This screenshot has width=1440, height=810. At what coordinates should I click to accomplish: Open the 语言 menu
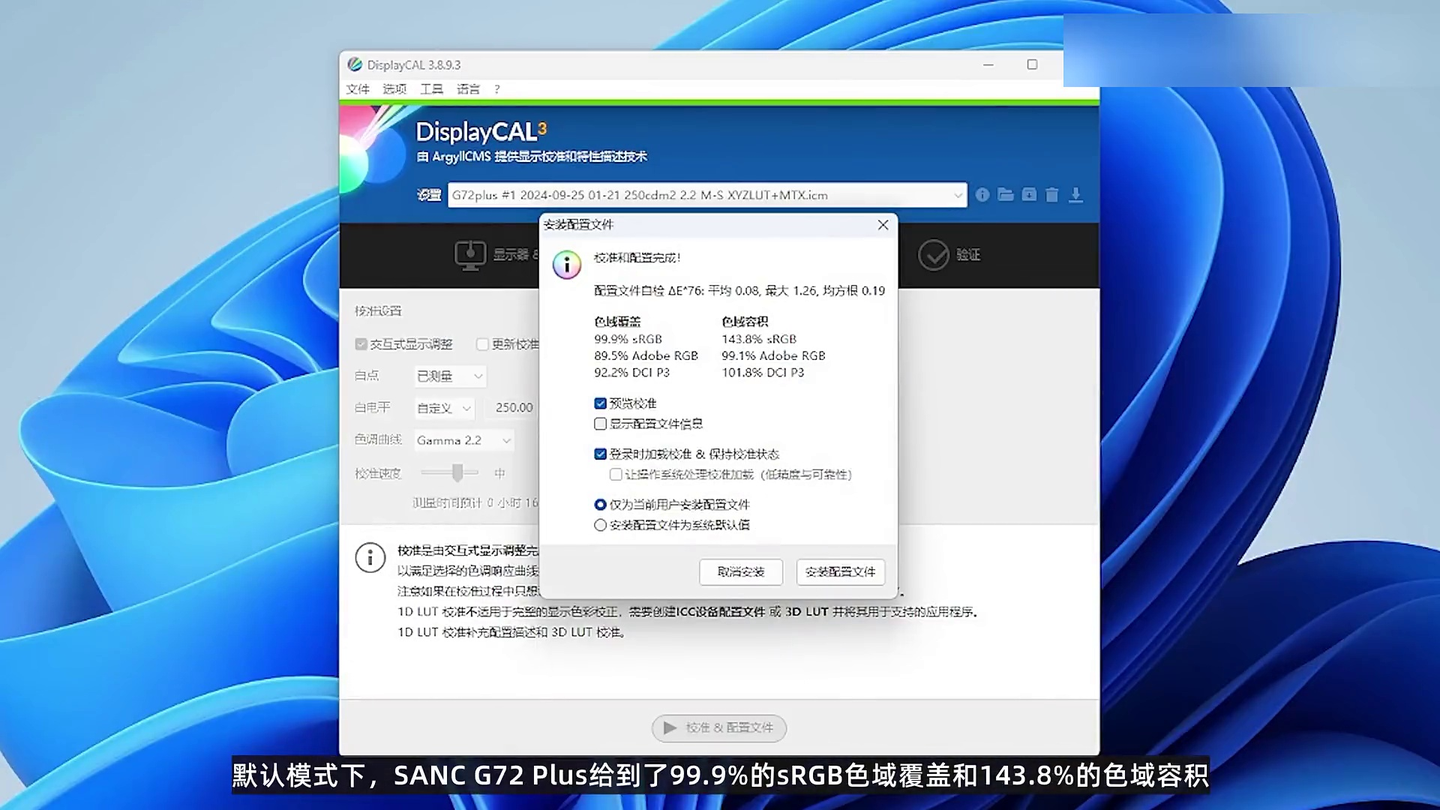[x=469, y=89]
